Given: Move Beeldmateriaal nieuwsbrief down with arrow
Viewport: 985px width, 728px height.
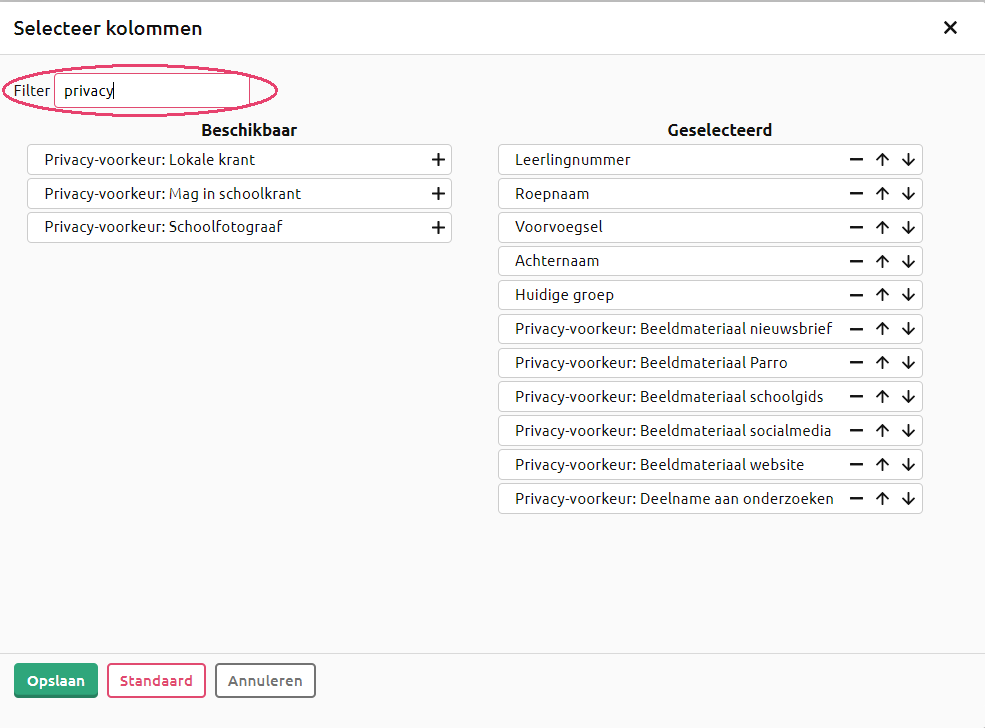Looking at the screenshot, I should click(908, 329).
